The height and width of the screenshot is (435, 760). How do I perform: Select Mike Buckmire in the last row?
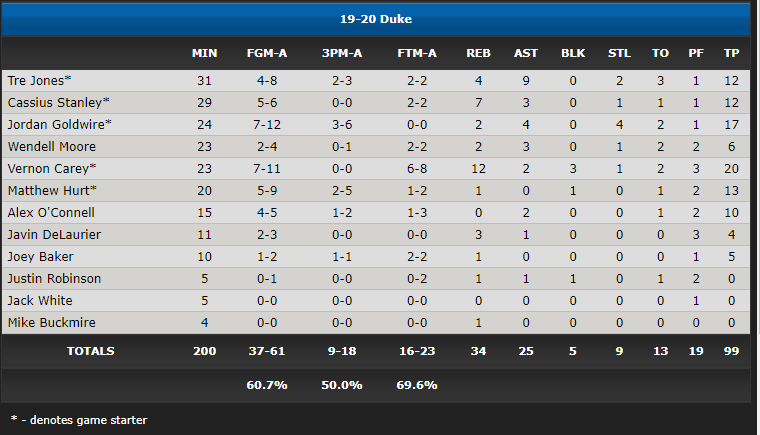(x=51, y=322)
